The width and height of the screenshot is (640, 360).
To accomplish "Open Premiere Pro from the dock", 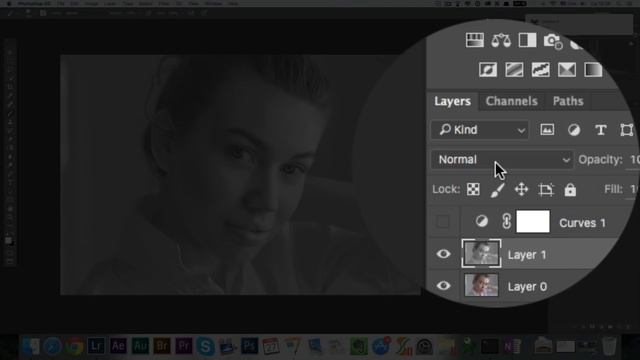I will 184,346.
